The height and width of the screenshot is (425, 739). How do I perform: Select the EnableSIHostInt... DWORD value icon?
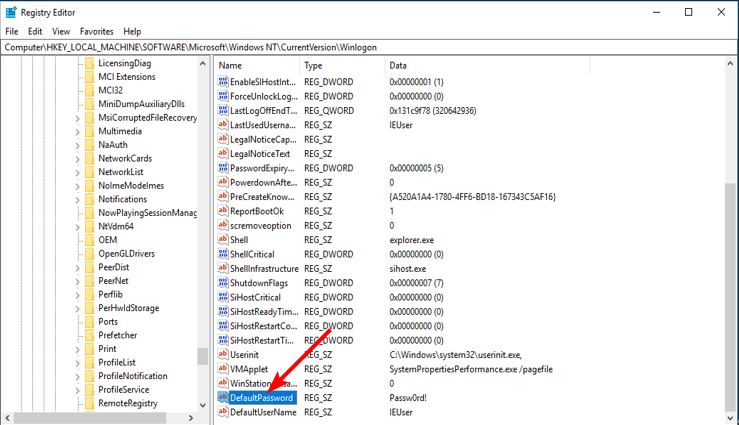(223, 82)
